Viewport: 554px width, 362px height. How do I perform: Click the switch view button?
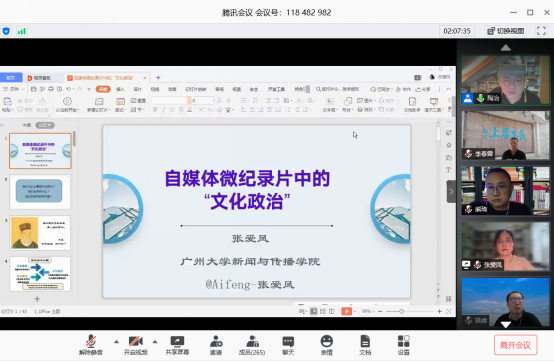(506, 31)
